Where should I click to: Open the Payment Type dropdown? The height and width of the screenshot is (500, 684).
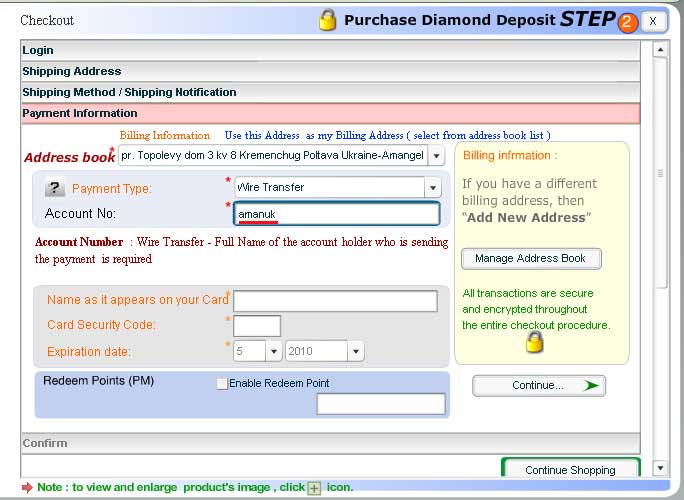coord(432,188)
